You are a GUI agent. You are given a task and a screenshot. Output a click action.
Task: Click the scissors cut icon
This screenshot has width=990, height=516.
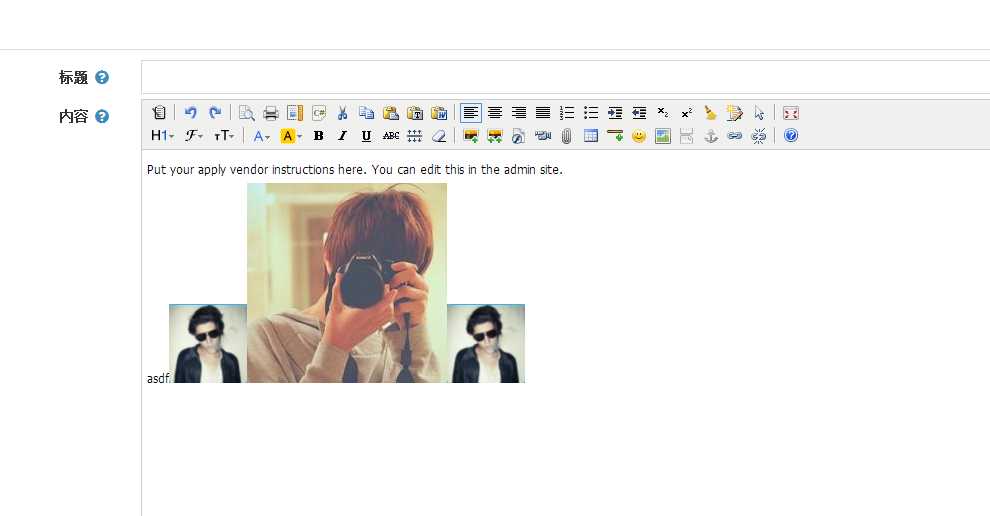342,113
